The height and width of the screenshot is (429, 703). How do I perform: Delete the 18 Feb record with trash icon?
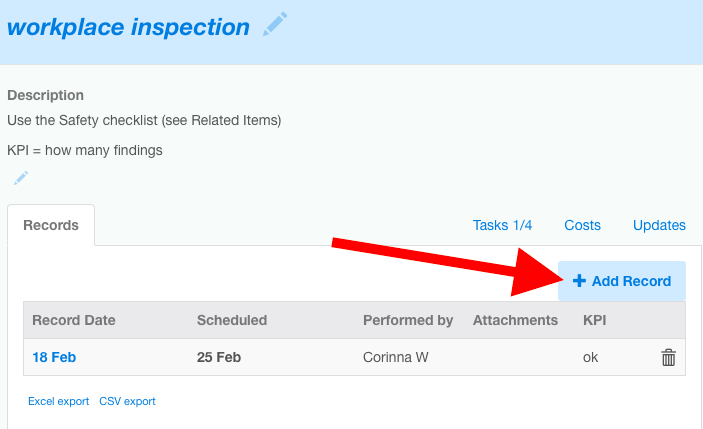tap(668, 357)
